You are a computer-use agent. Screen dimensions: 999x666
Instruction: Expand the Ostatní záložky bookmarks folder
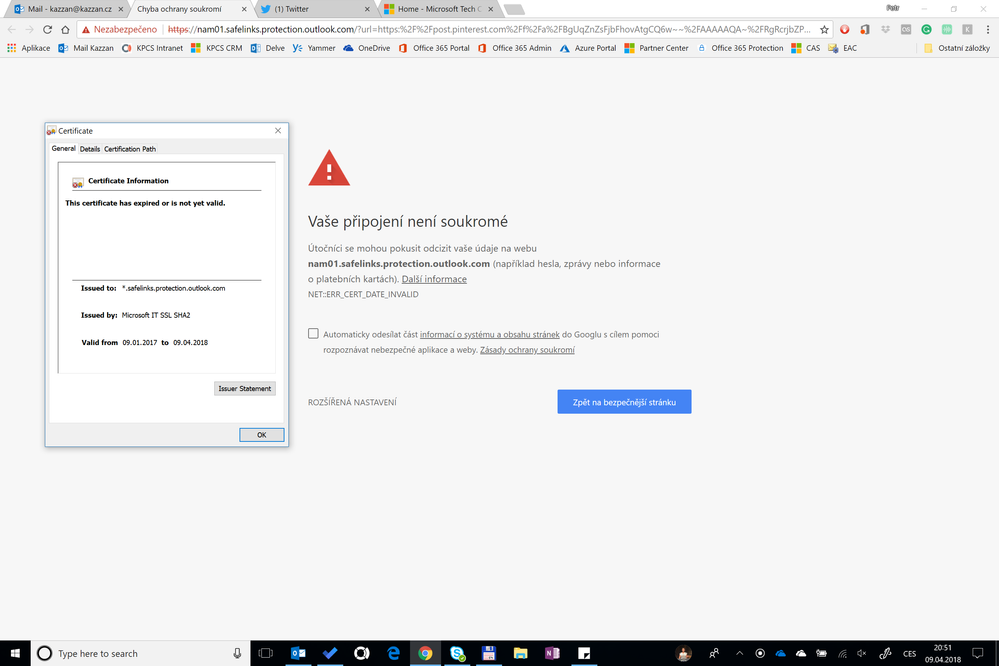[957, 48]
